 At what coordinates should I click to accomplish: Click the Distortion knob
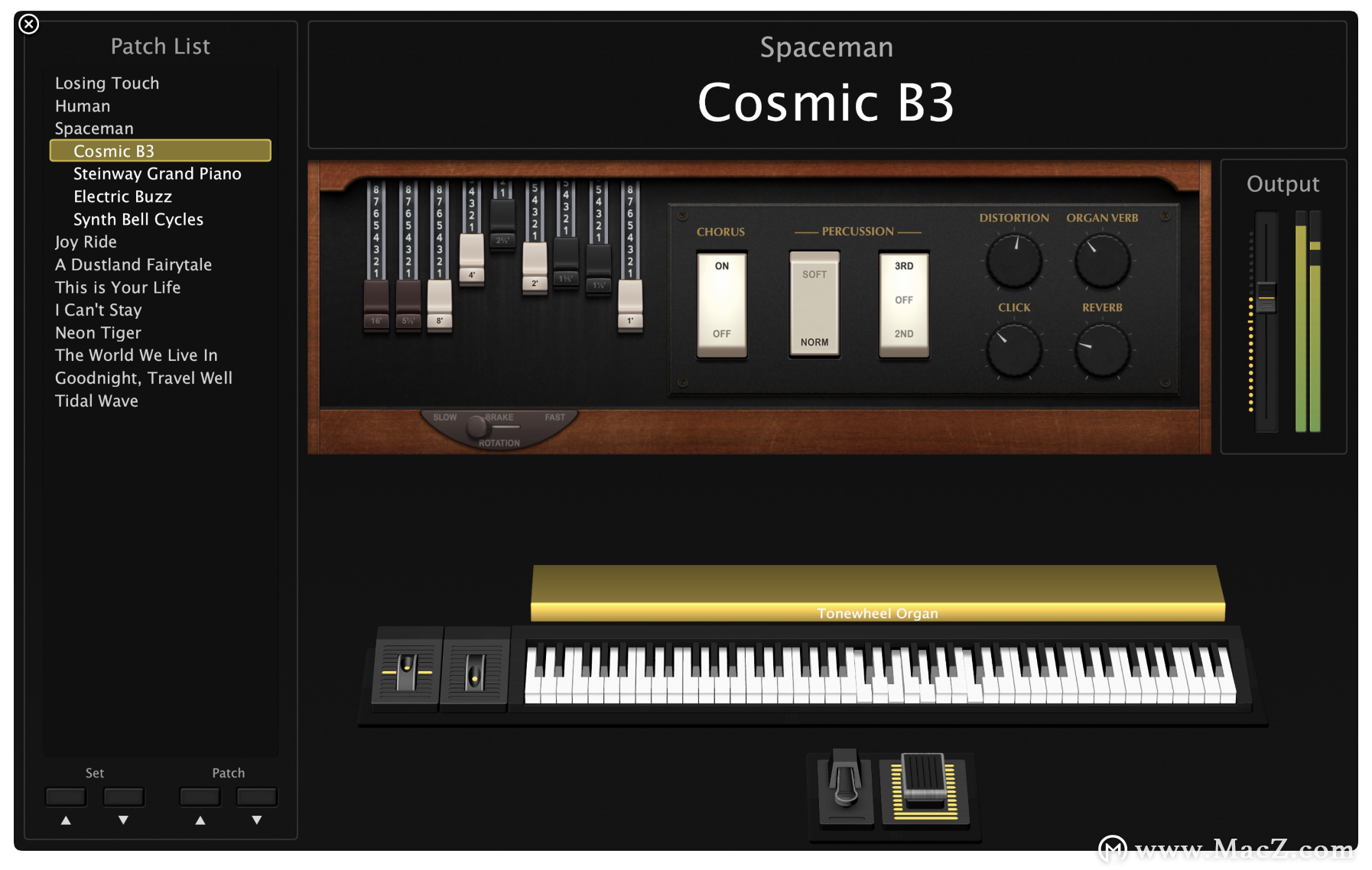pos(1014,261)
